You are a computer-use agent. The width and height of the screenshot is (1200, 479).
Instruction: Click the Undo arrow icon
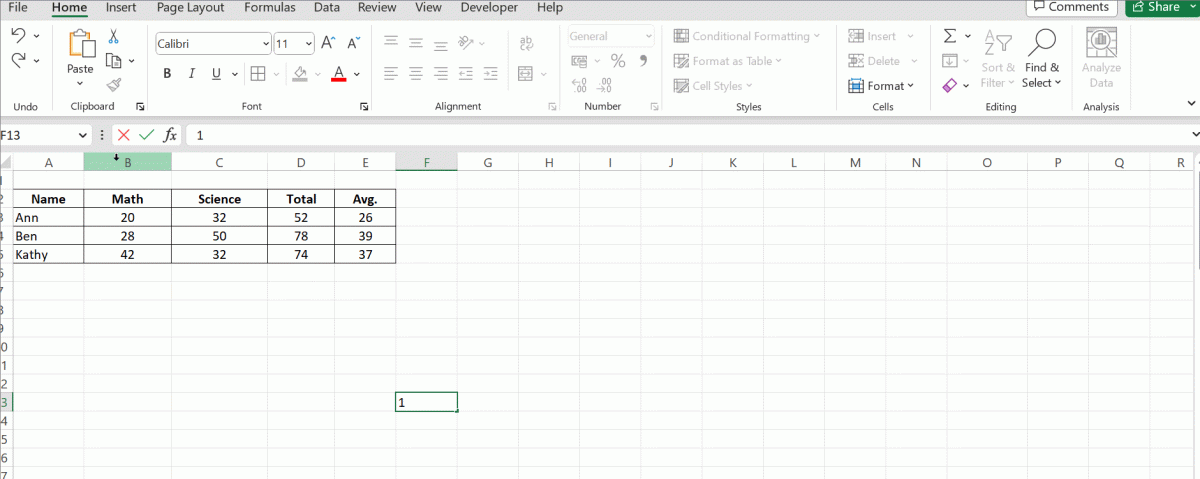19,36
